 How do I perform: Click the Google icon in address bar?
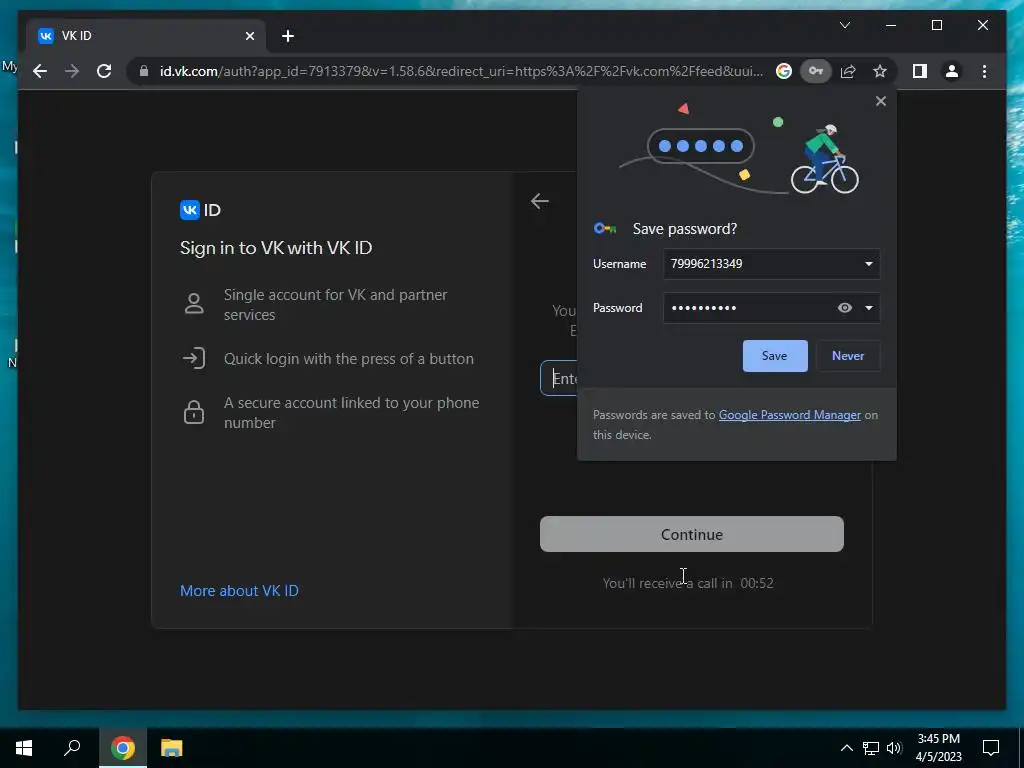click(784, 71)
